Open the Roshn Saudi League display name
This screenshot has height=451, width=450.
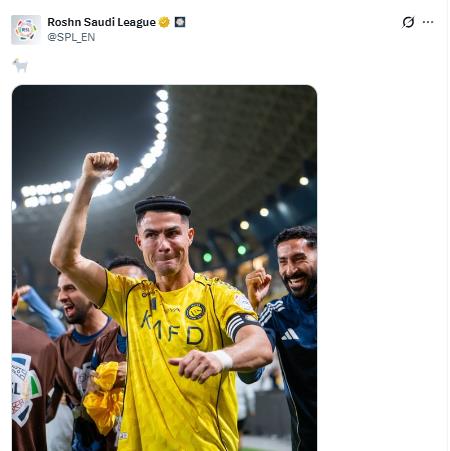click(101, 22)
